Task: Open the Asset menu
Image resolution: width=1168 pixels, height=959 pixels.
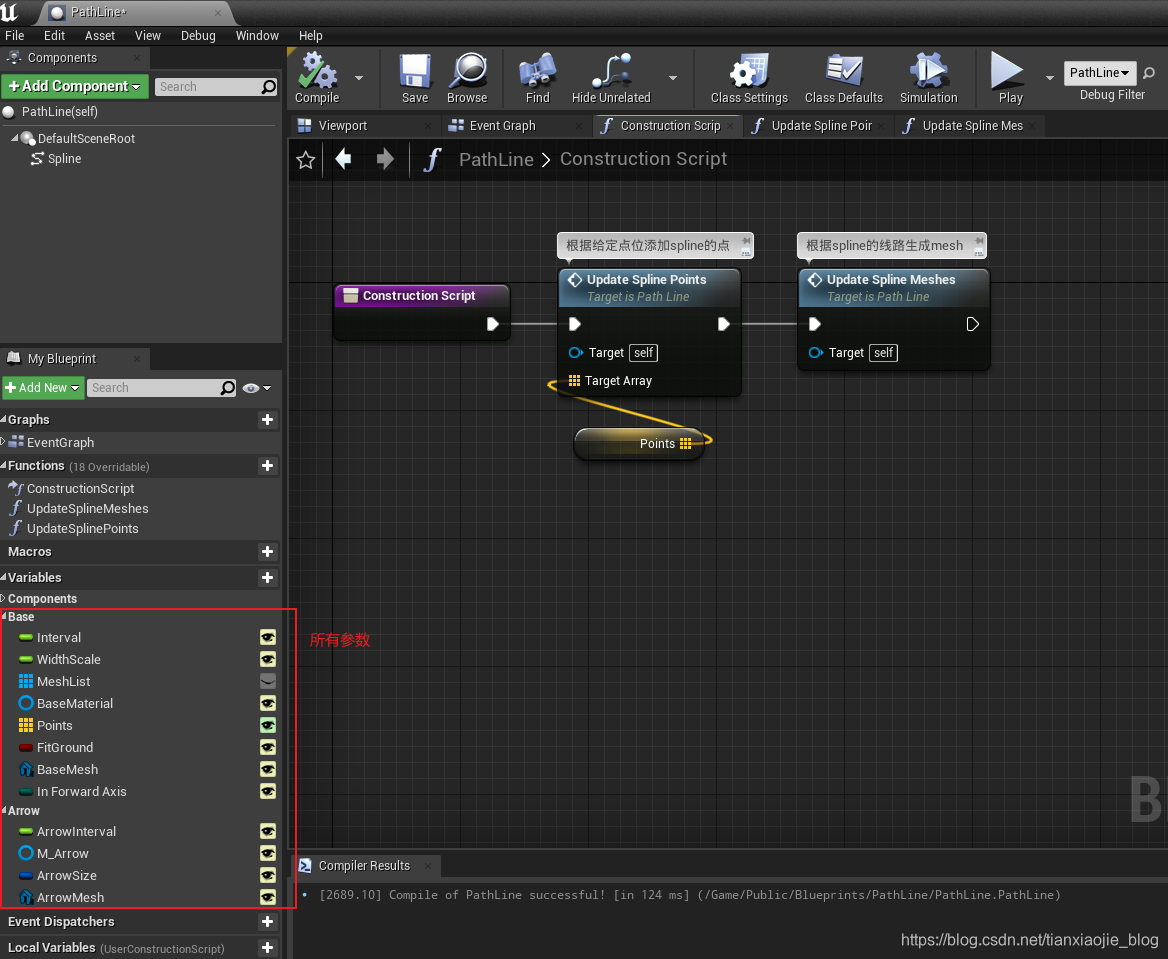Action: [100, 36]
